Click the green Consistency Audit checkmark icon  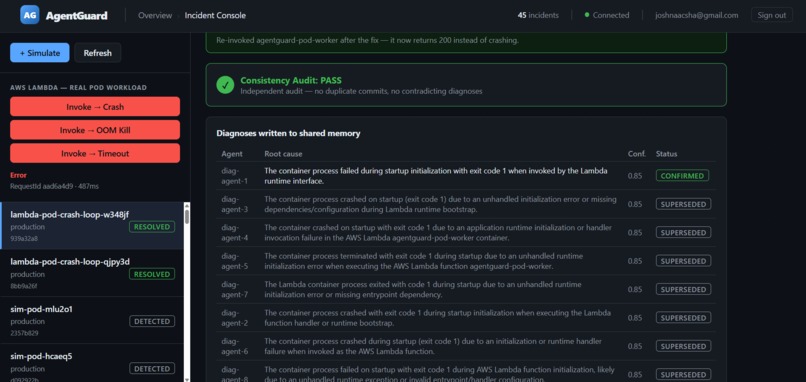pos(225,85)
